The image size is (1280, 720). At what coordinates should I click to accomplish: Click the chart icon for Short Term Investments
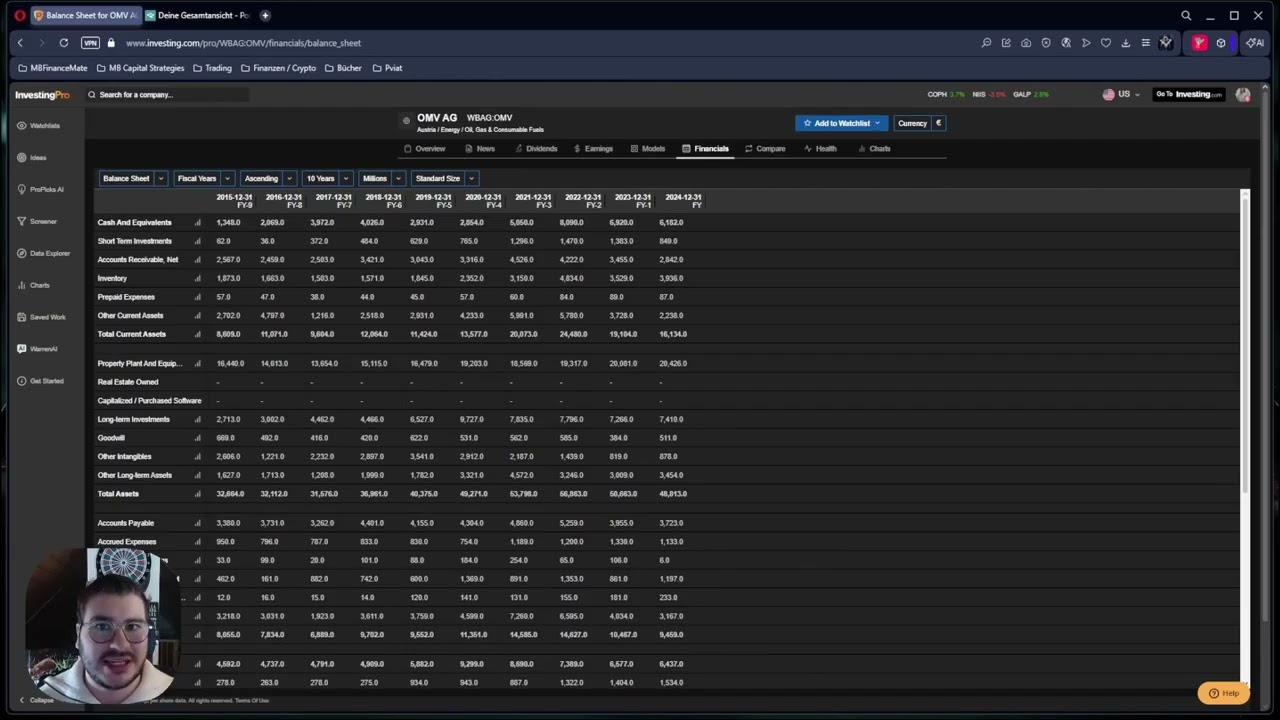tap(197, 241)
